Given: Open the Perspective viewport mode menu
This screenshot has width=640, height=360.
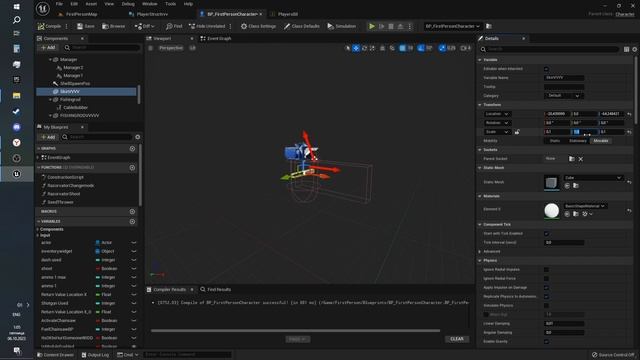Looking at the screenshot, I should 171,48.
